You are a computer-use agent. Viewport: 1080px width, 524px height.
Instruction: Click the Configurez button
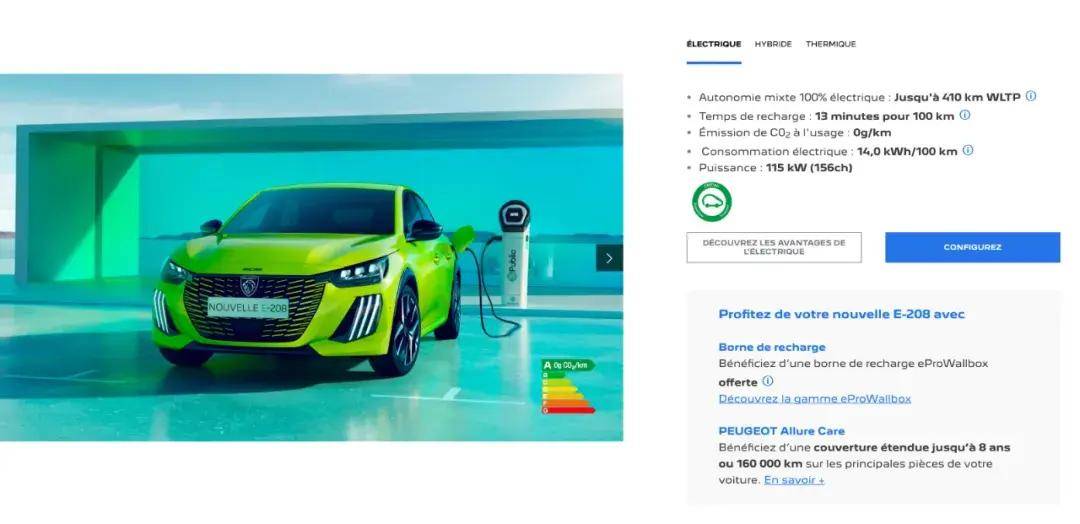click(x=973, y=247)
